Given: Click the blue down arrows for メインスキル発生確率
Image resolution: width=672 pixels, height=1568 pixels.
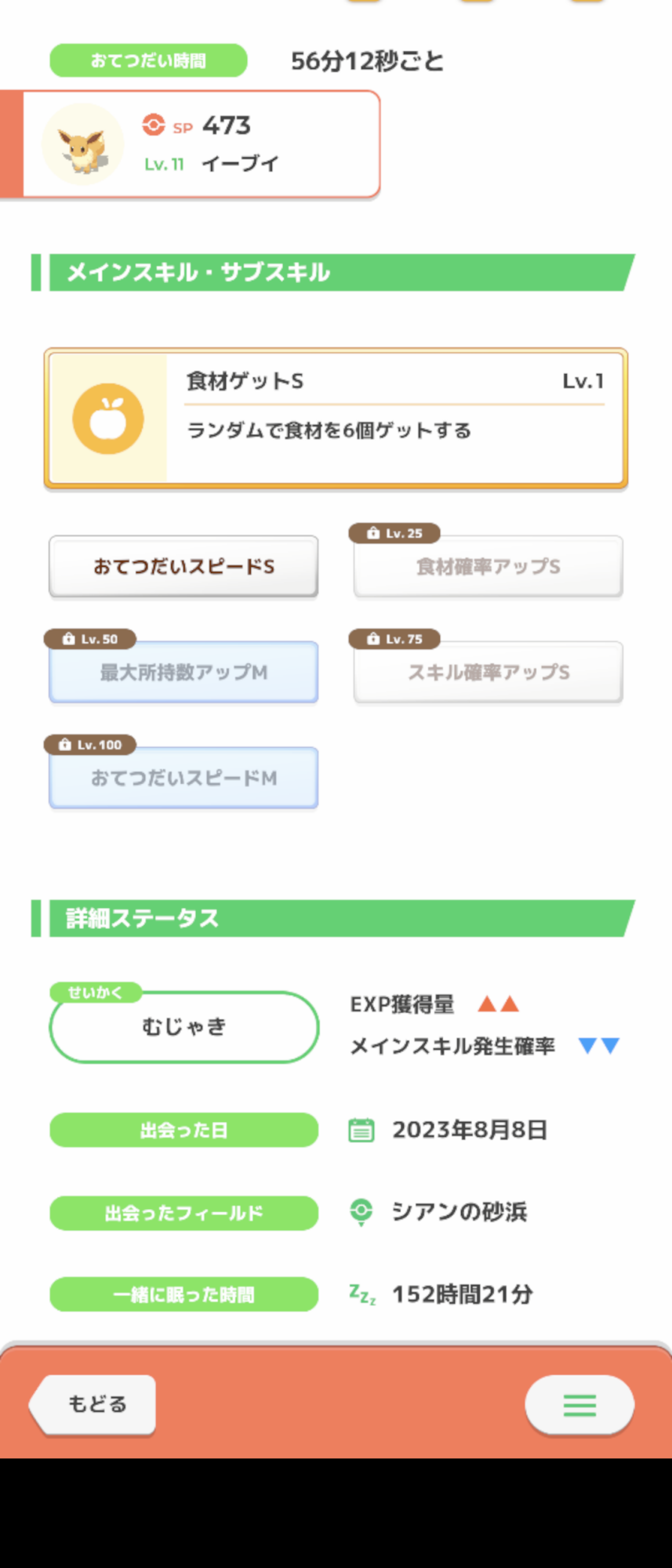Looking at the screenshot, I should click(599, 1045).
